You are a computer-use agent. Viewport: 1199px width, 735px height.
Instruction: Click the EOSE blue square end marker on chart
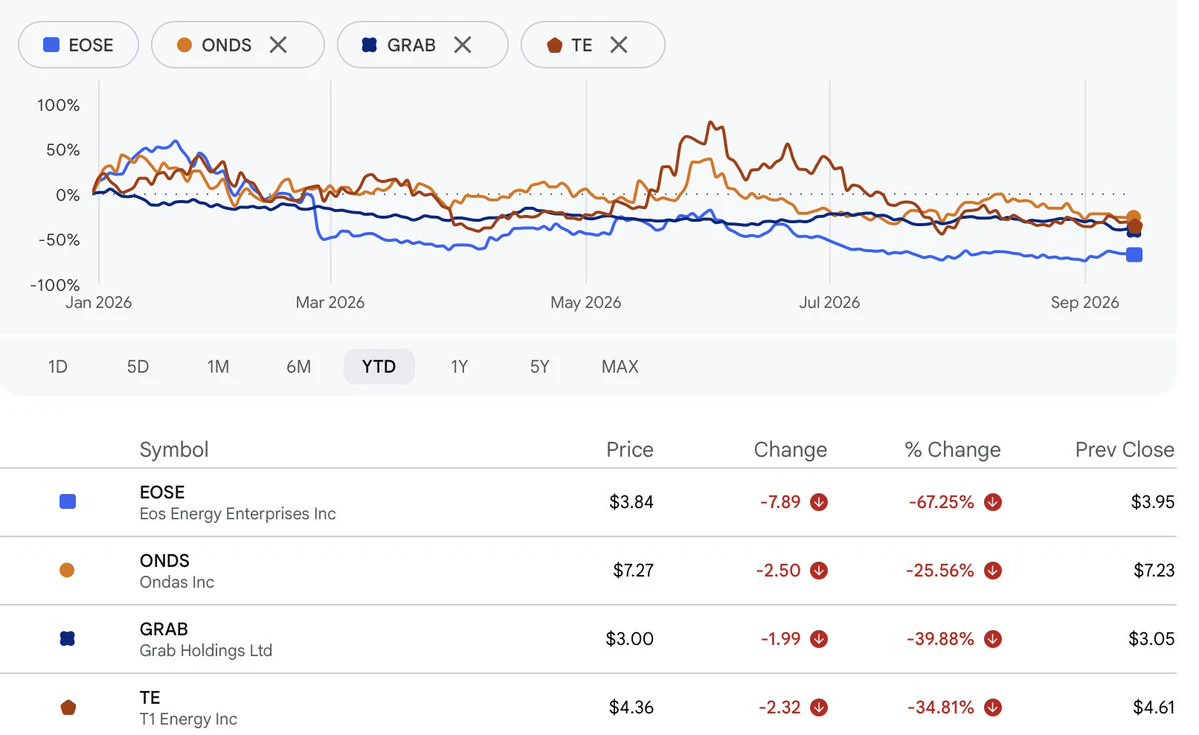pyautogui.click(x=1135, y=255)
